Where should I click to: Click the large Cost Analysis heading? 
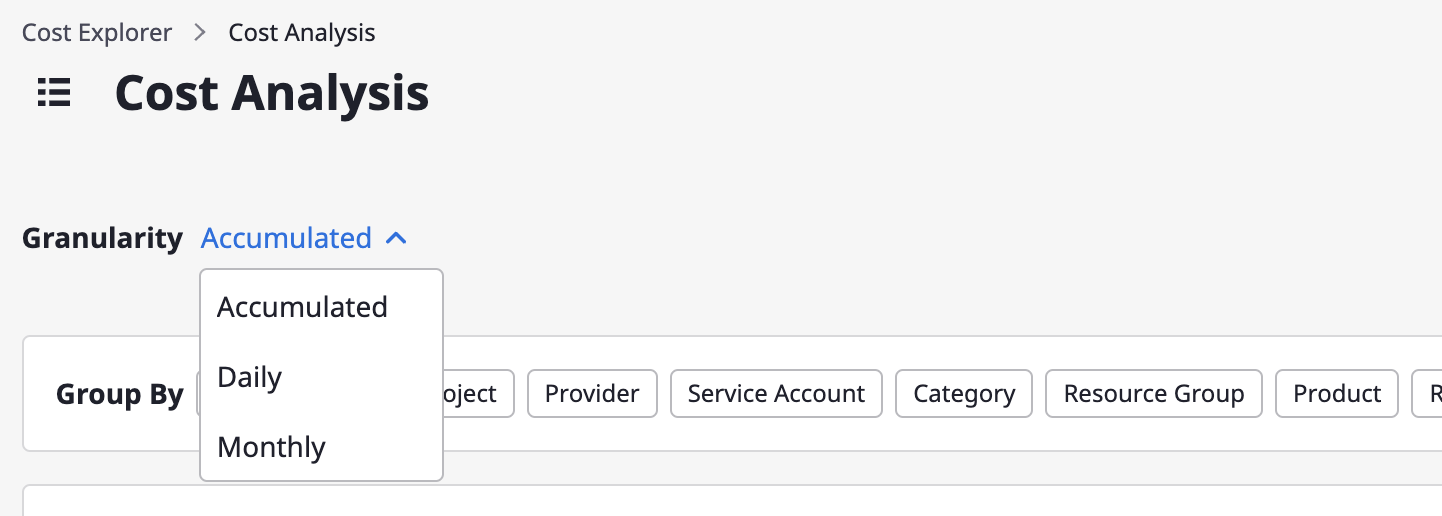pyautogui.click(x=272, y=93)
